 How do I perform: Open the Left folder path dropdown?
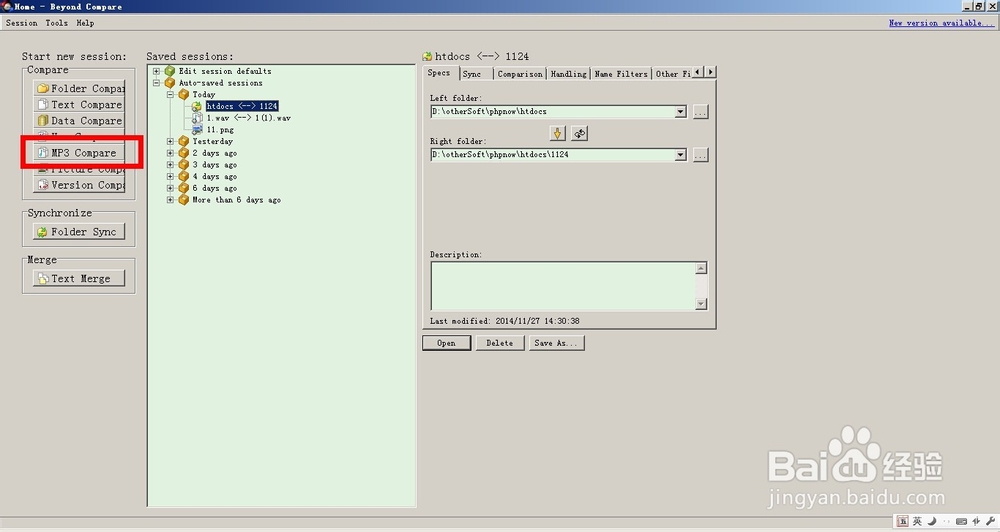click(680, 112)
